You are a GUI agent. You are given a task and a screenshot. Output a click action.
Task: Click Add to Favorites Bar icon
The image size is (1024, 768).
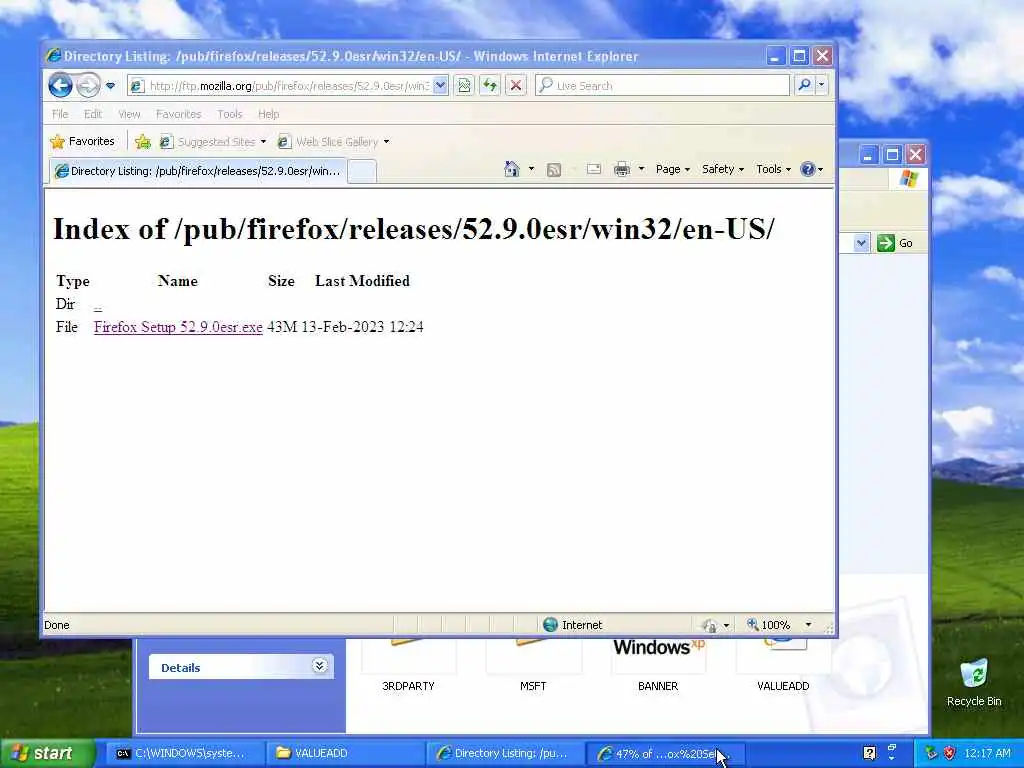pyautogui.click(x=143, y=141)
